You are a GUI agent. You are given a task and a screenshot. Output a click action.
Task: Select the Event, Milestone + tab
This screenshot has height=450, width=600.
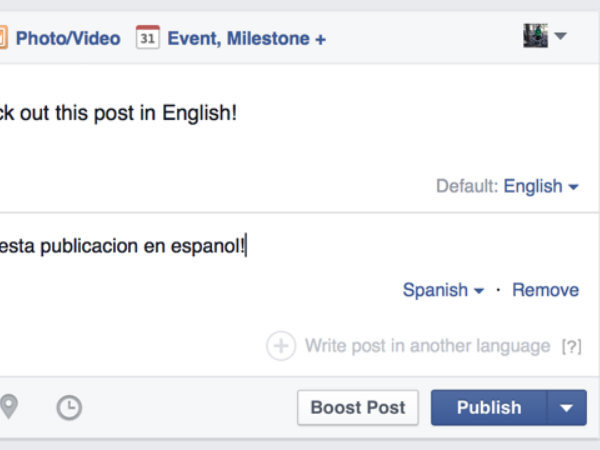coord(246,39)
